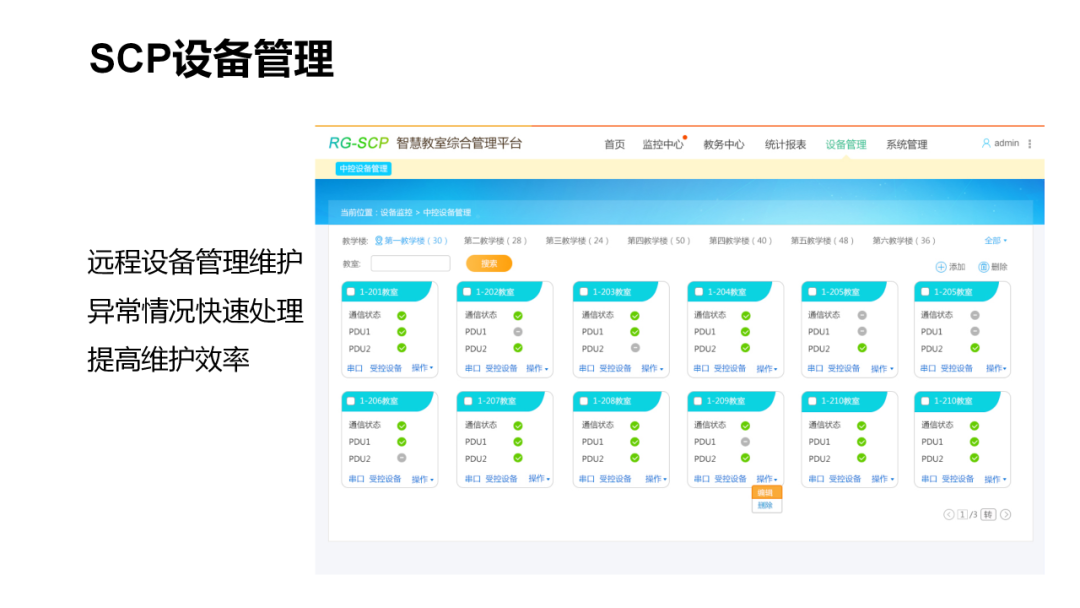Select 第五教学楼 ( 48 ) building filter
Screen dimensions: 1080x608
coord(822,240)
